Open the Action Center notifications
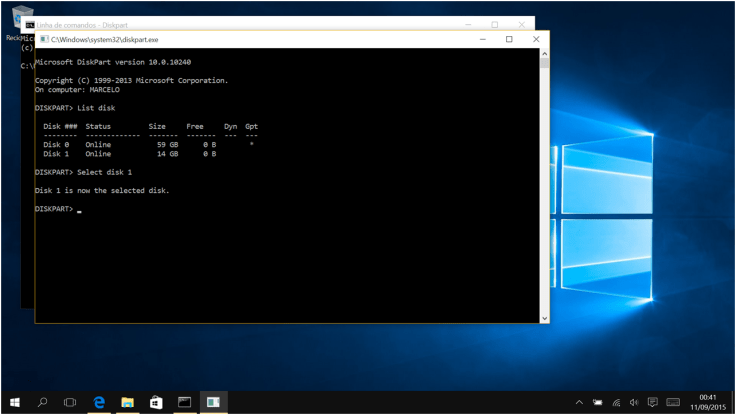 652,402
